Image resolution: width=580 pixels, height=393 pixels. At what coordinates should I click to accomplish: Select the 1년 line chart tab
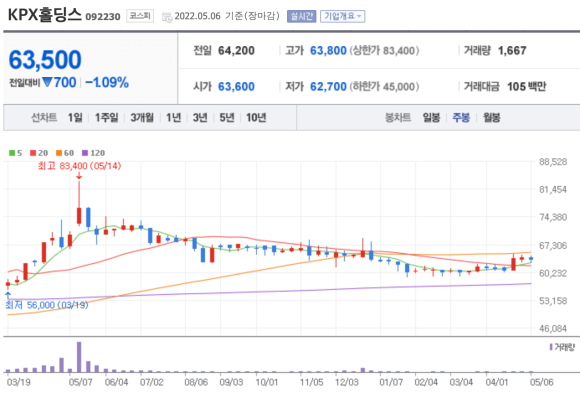pos(173,118)
